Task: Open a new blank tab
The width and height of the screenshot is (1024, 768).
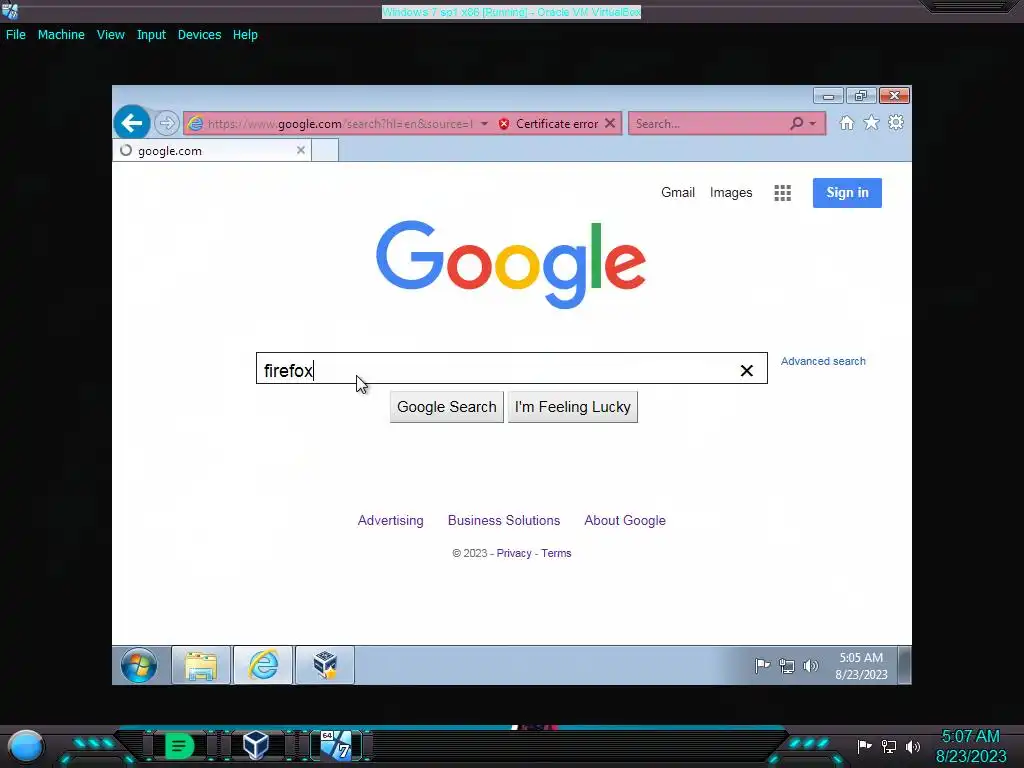Action: 325,150
